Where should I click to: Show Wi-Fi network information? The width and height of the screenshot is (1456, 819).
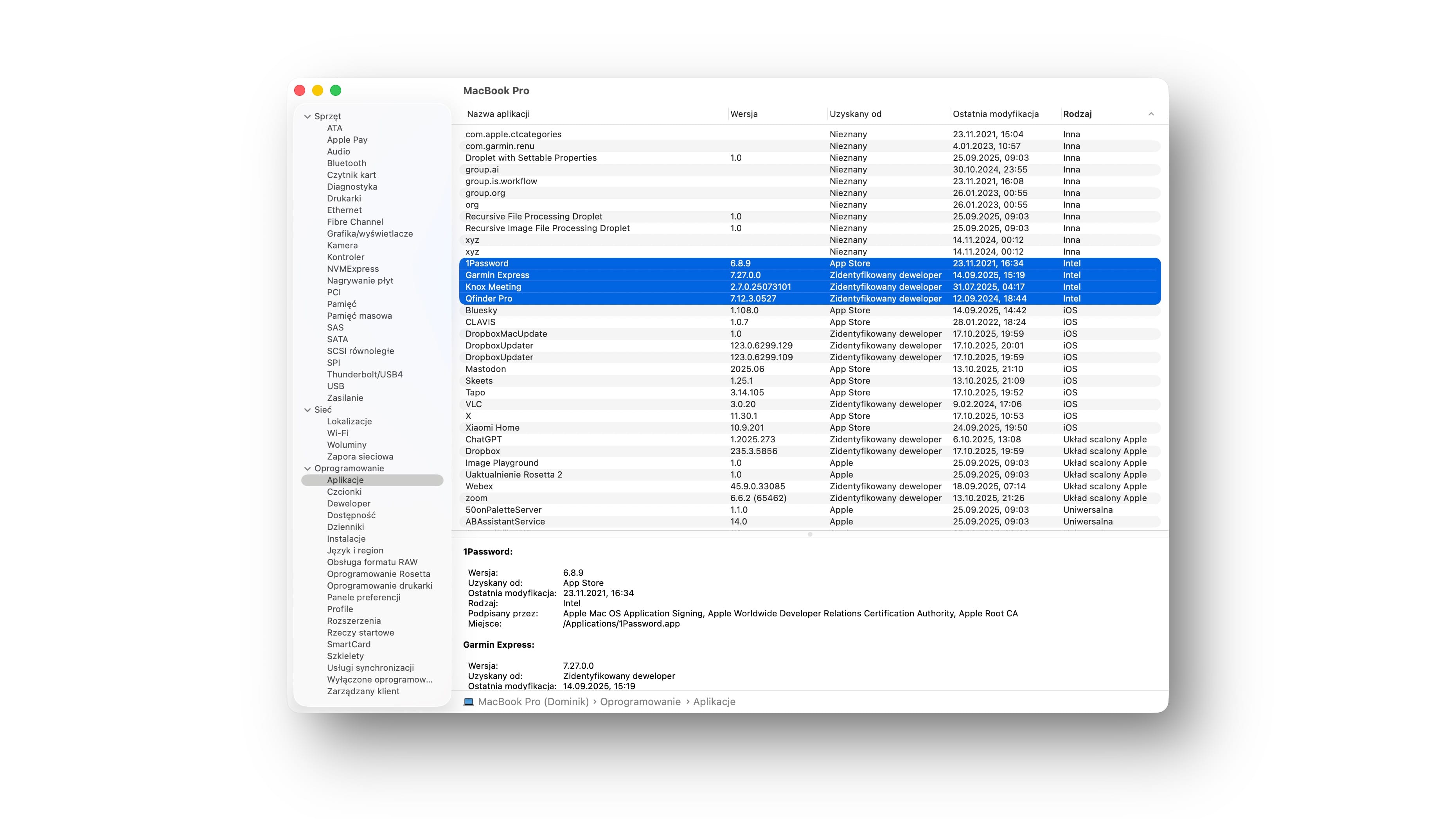[x=338, y=433]
